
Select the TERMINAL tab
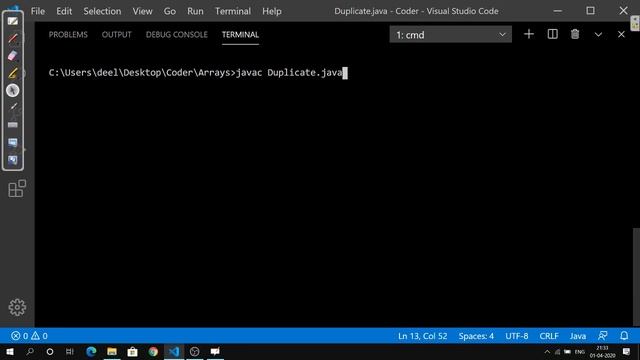point(240,35)
